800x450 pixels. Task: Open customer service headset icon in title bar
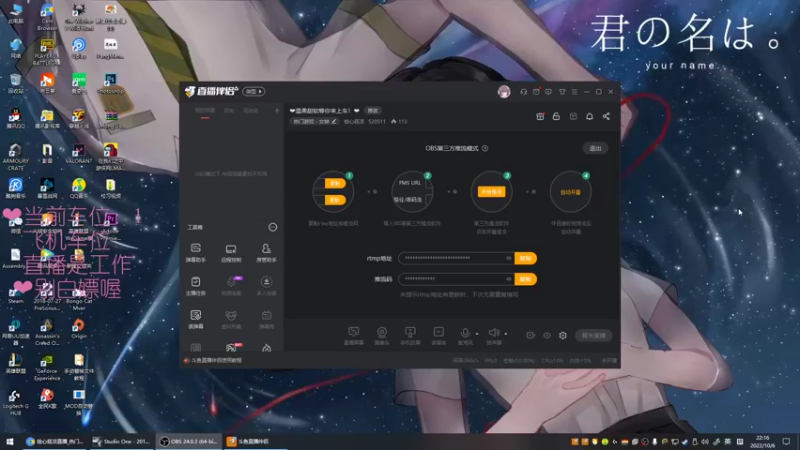[x=523, y=92]
